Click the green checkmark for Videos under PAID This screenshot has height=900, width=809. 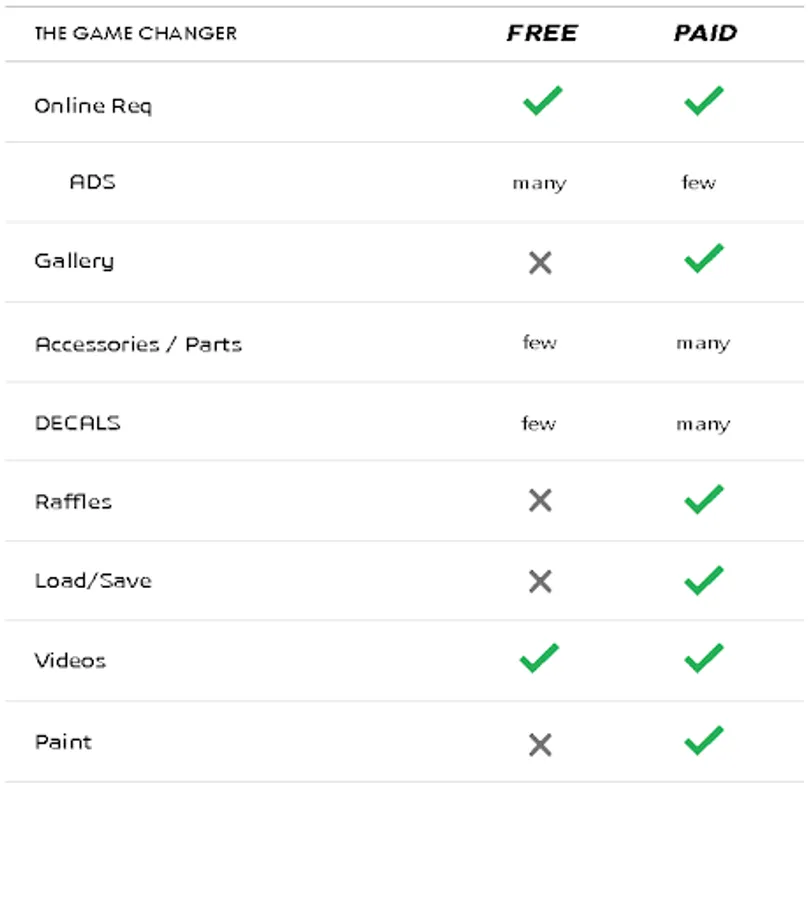[703, 658]
